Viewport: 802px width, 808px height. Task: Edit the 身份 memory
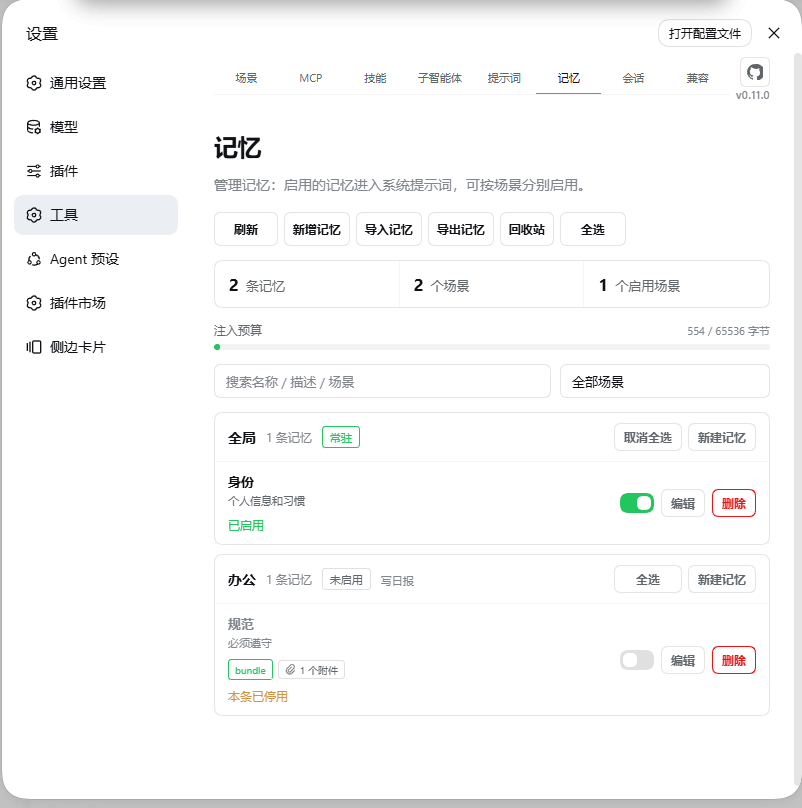(x=683, y=503)
